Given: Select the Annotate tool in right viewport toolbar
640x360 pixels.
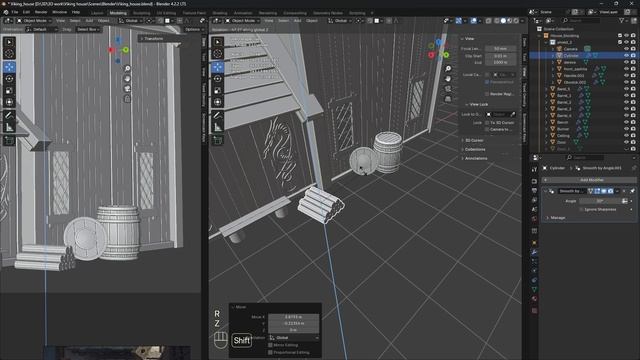Looking at the screenshot, I should [218, 116].
